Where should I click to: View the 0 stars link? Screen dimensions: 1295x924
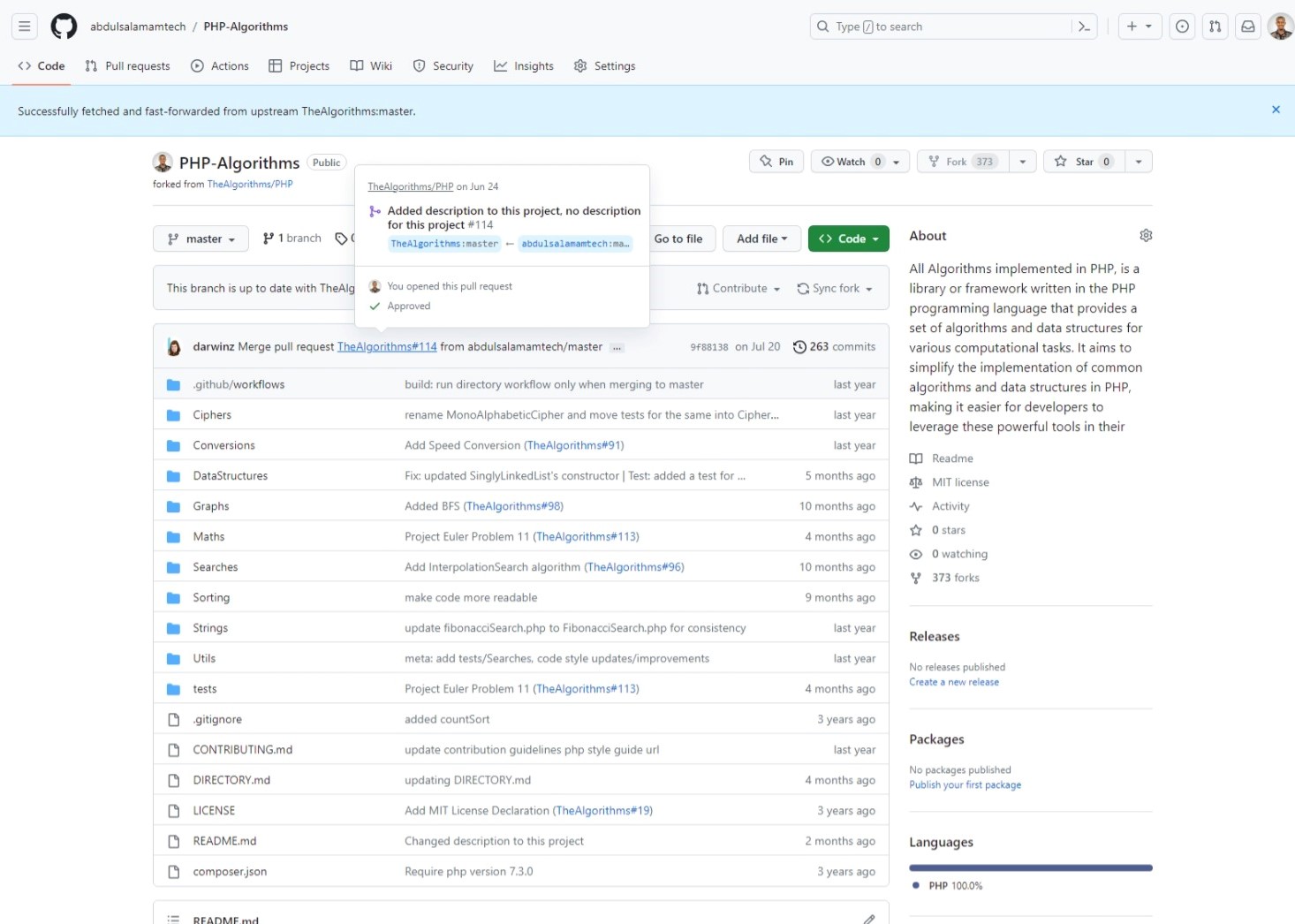pos(938,530)
